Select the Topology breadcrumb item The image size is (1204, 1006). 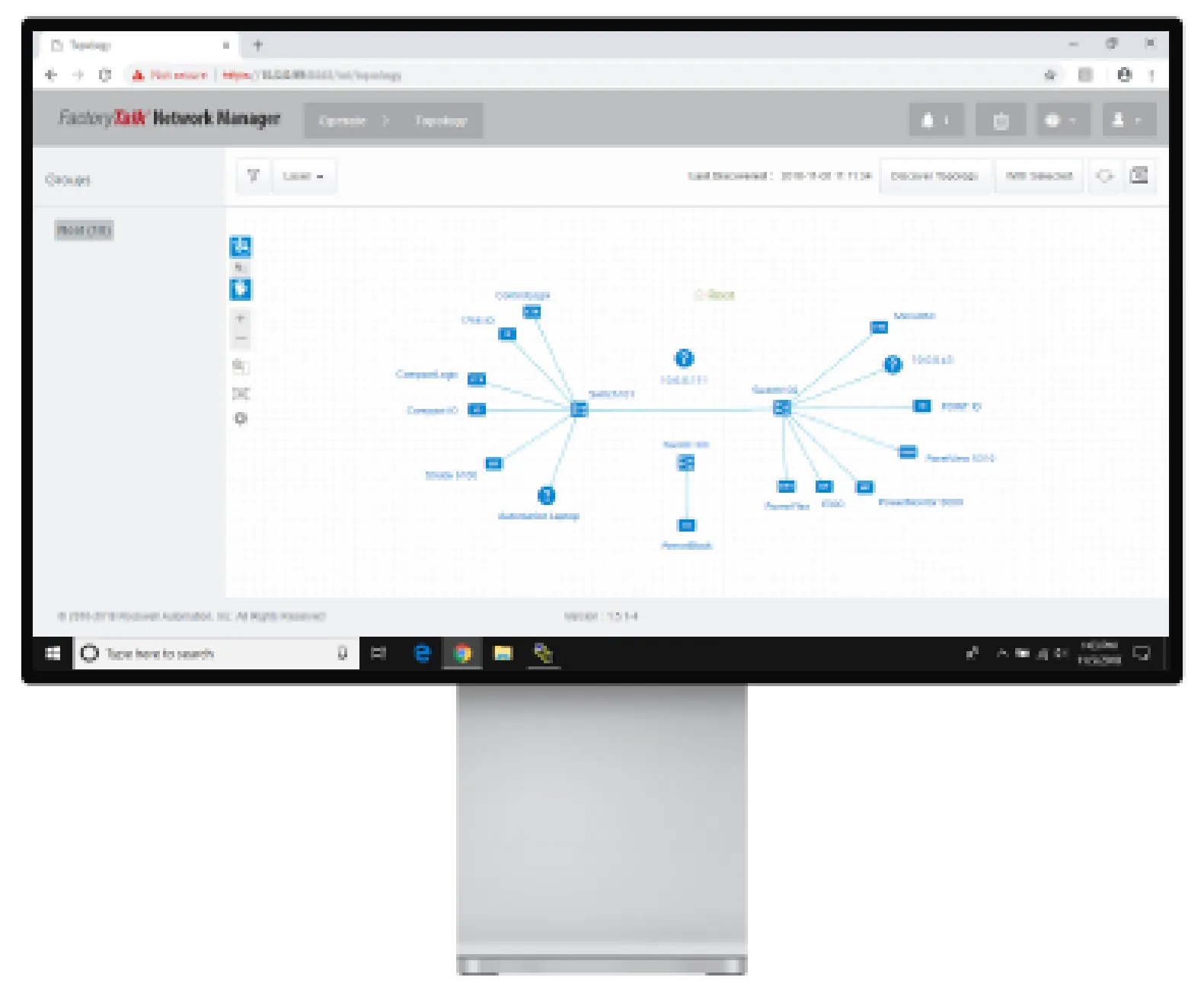coord(441,120)
